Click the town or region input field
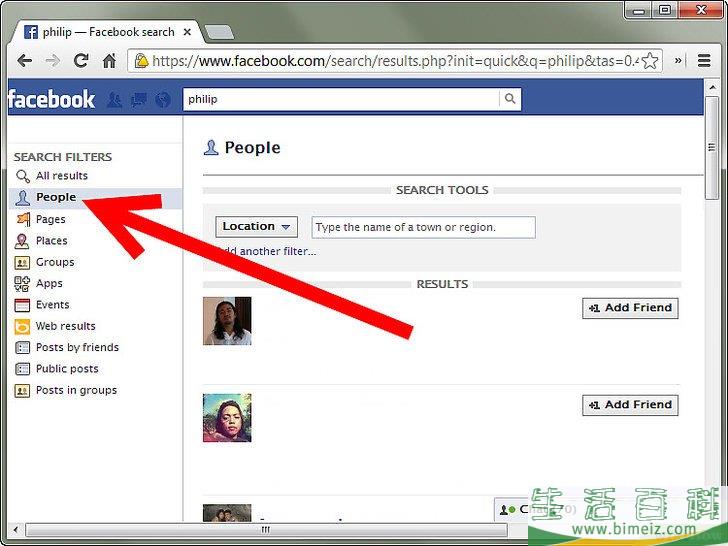The image size is (728, 546). pyautogui.click(x=423, y=228)
